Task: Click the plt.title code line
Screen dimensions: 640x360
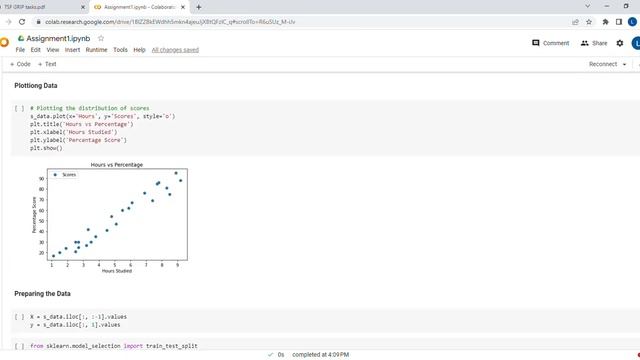Action: pos(82,124)
